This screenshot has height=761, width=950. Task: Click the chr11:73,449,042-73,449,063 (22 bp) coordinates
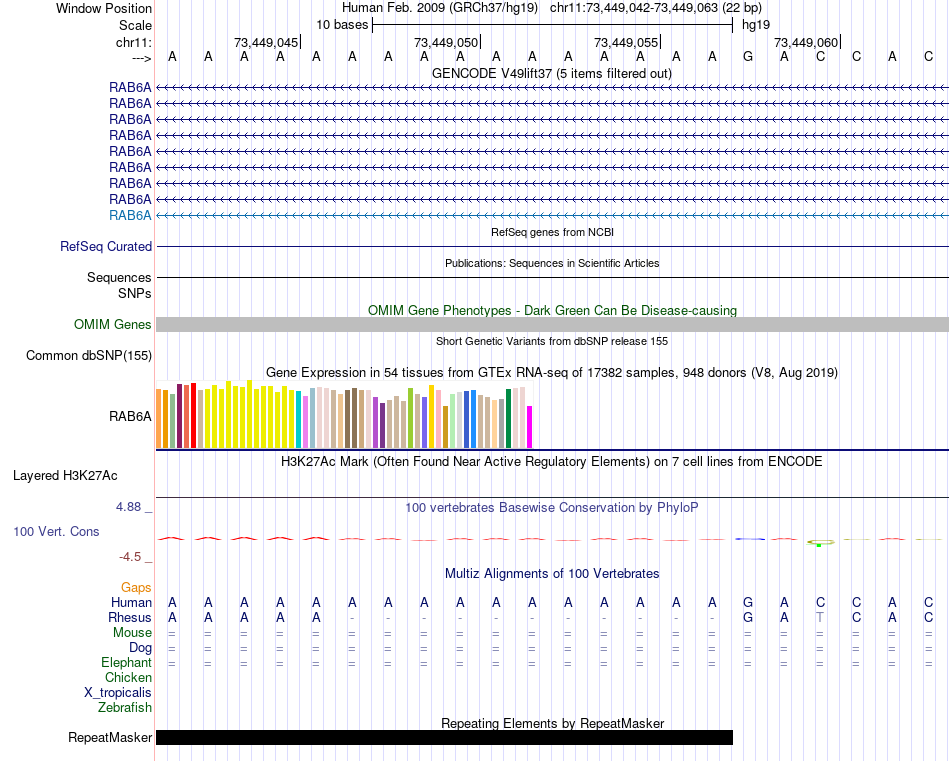(656, 8)
